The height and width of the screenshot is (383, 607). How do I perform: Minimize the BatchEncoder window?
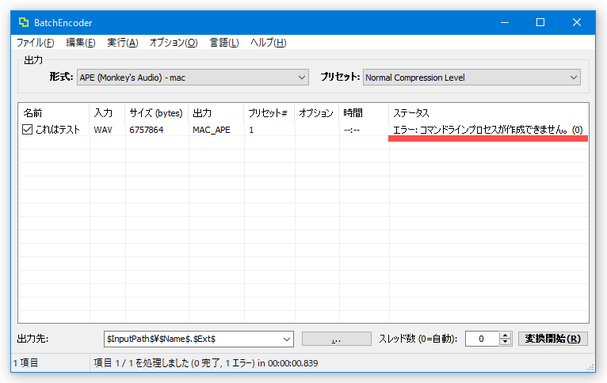coord(505,22)
